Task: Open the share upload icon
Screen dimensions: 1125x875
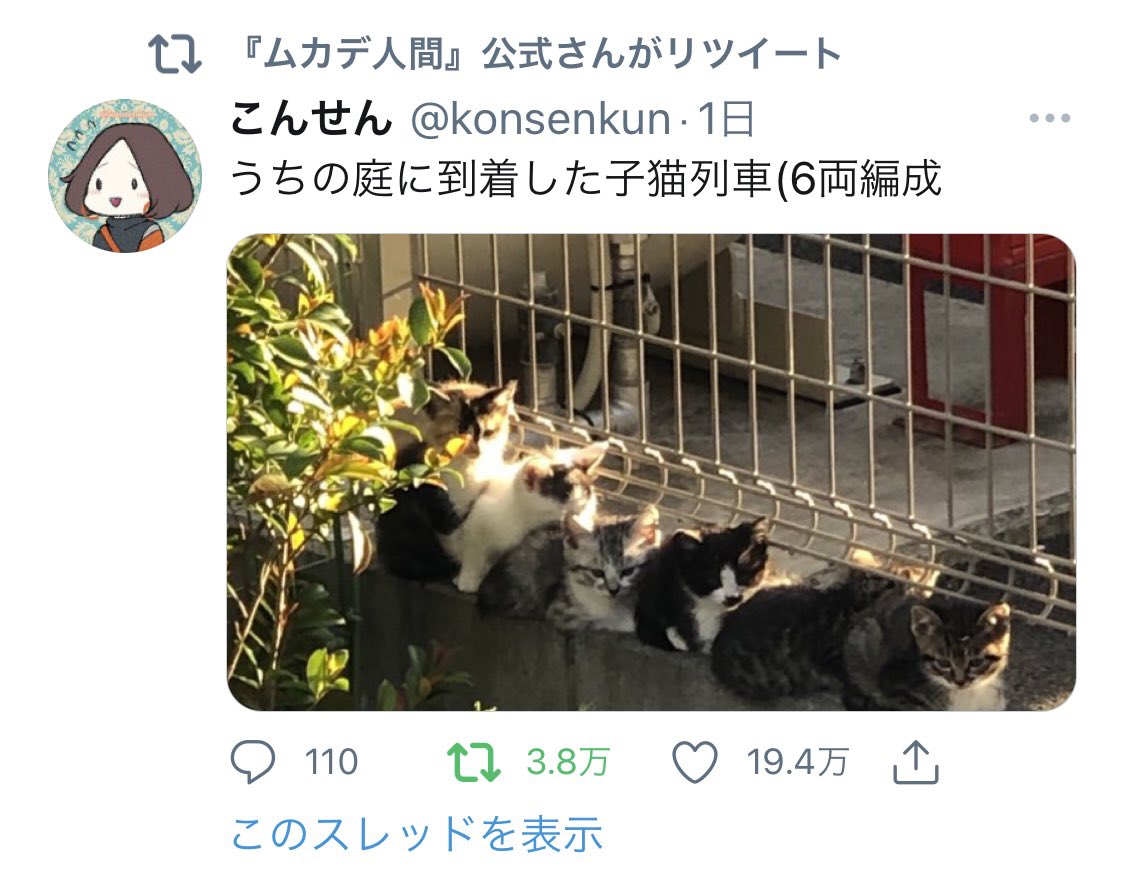Action: [x=915, y=762]
